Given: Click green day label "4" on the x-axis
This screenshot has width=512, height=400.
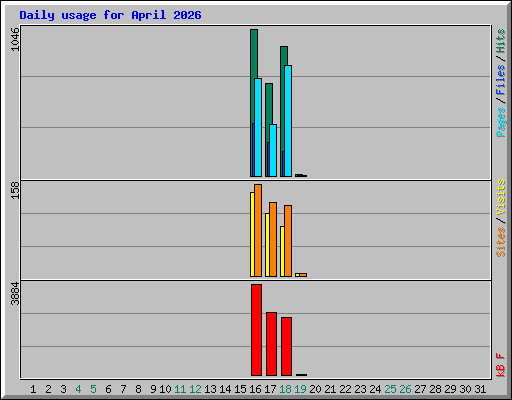Looking at the screenshot, I should tap(78, 389).
